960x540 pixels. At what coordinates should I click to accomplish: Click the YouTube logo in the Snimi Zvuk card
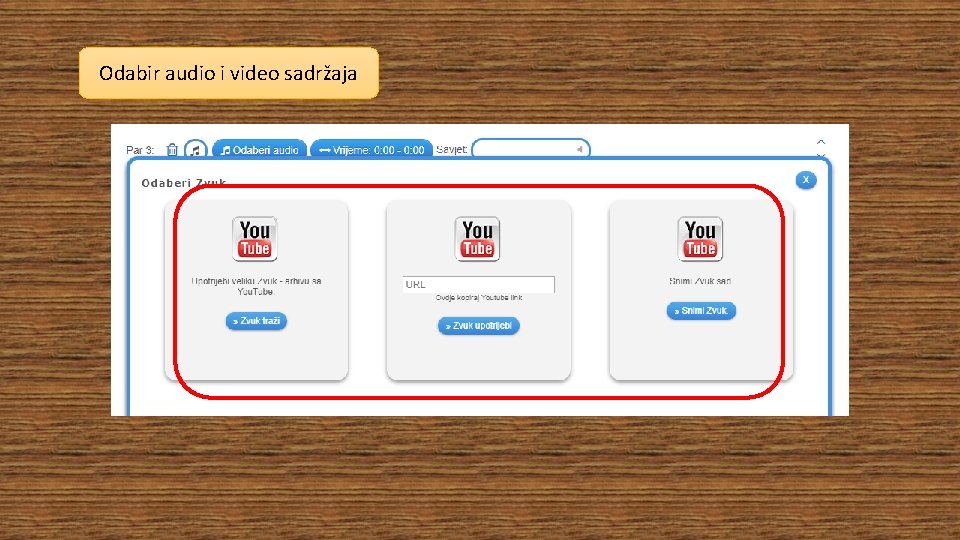[700, 239]
